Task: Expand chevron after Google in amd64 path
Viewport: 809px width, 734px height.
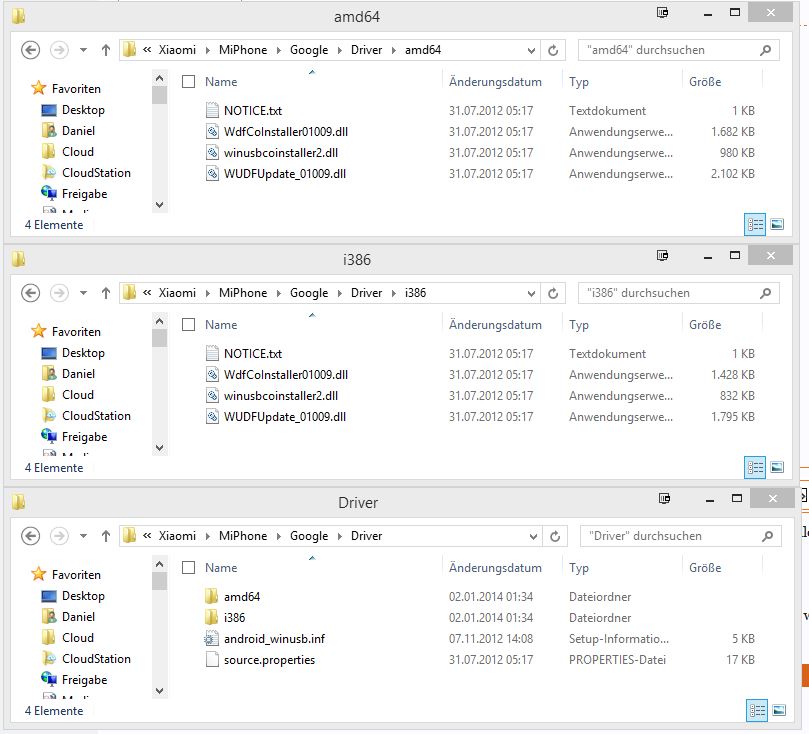Action: [x=339, y=50]
